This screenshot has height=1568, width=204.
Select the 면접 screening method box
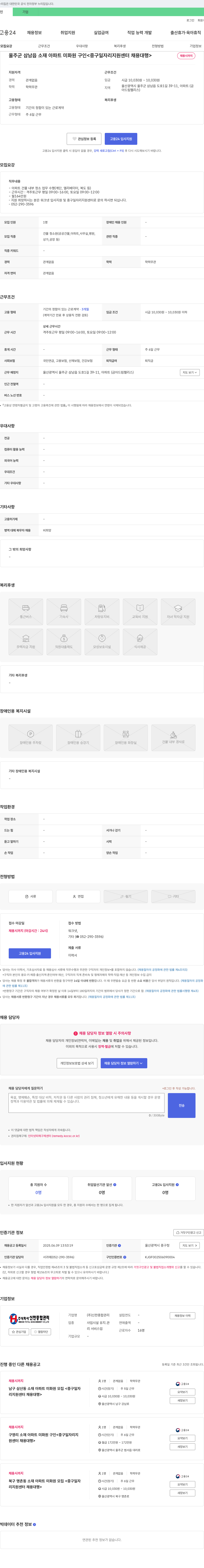coord(78,897)
